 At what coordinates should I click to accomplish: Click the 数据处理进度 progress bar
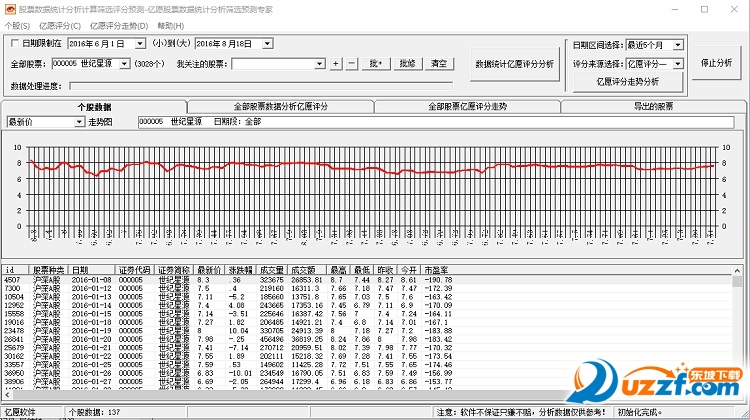pos(261,86)
